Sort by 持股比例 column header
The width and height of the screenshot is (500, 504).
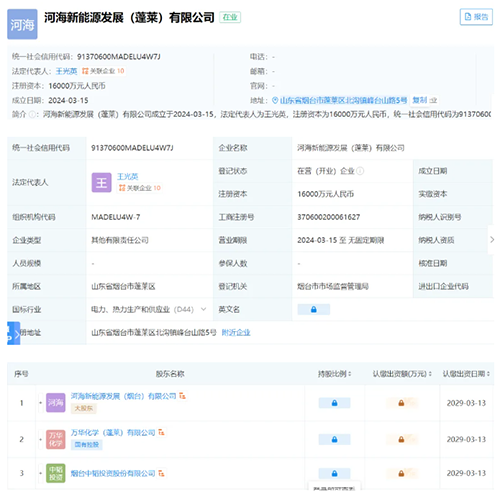pos(334,374)
